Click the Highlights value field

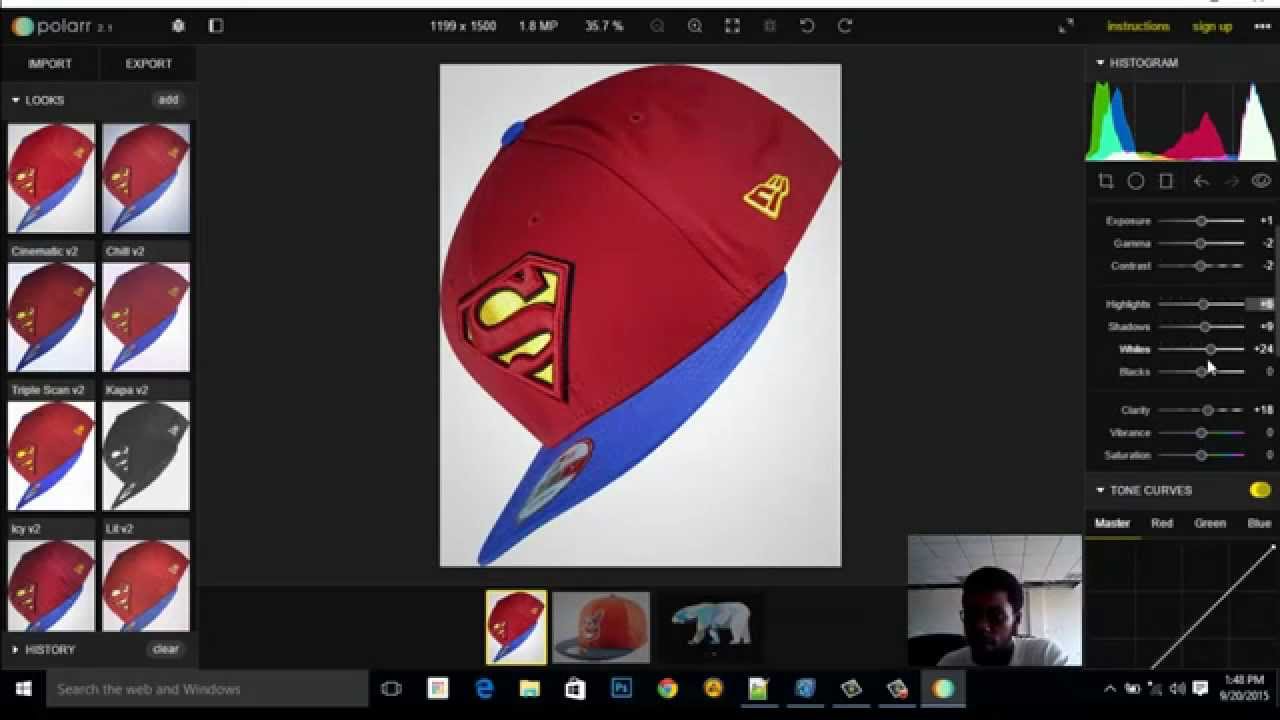[x=1262, y=304]
